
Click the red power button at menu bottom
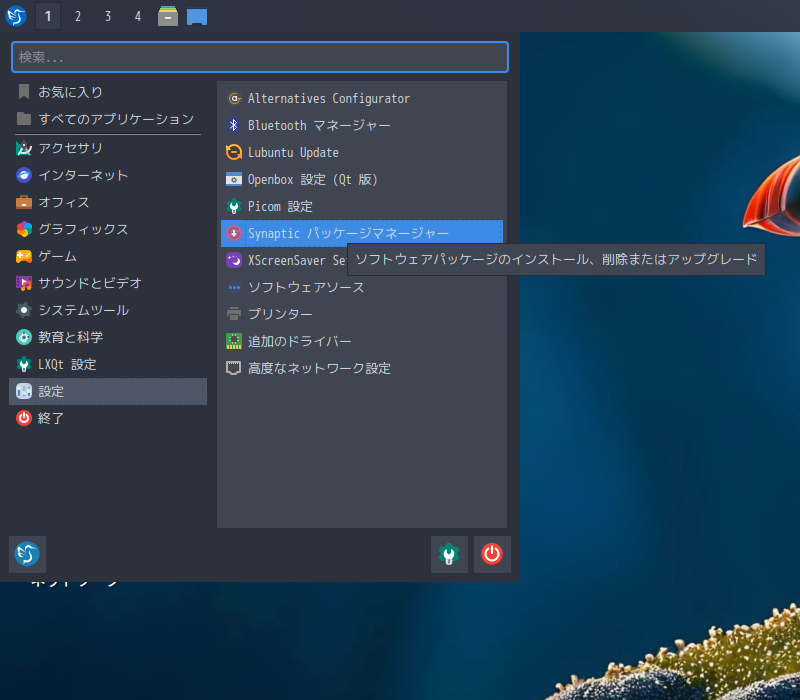(492, 554)
